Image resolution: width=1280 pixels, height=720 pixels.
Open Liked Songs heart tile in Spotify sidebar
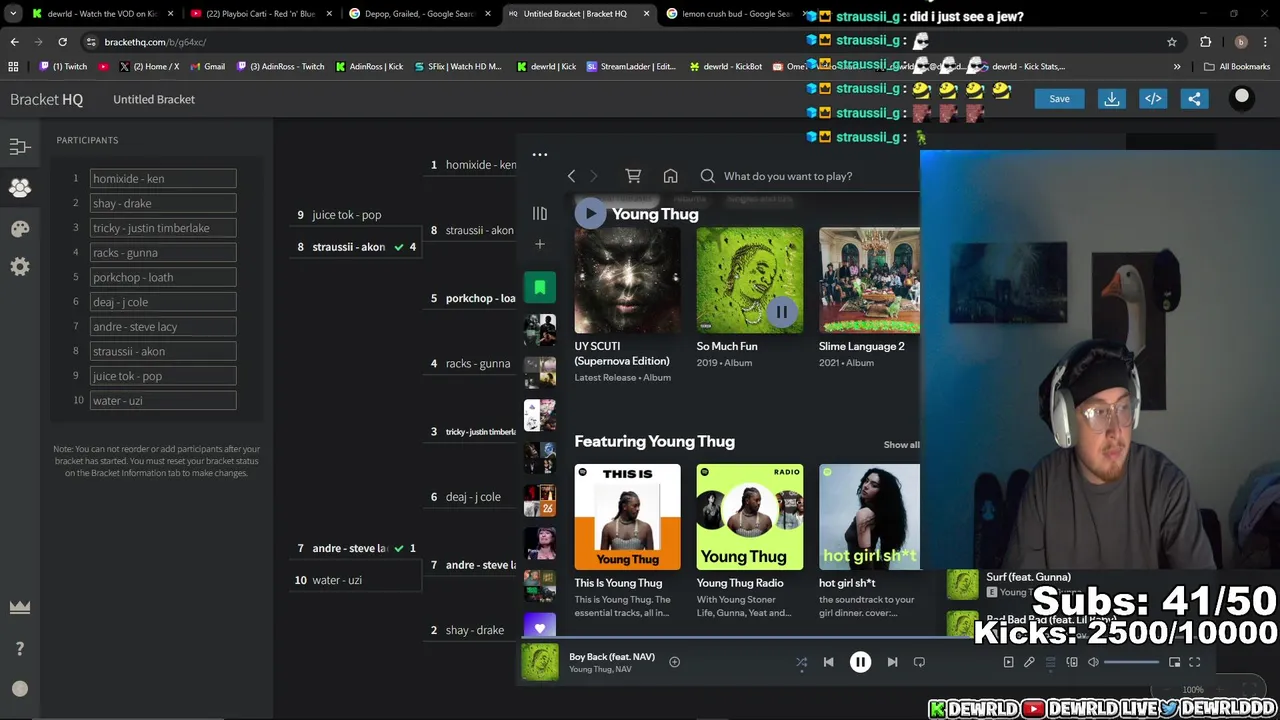(x=540, y=627)
